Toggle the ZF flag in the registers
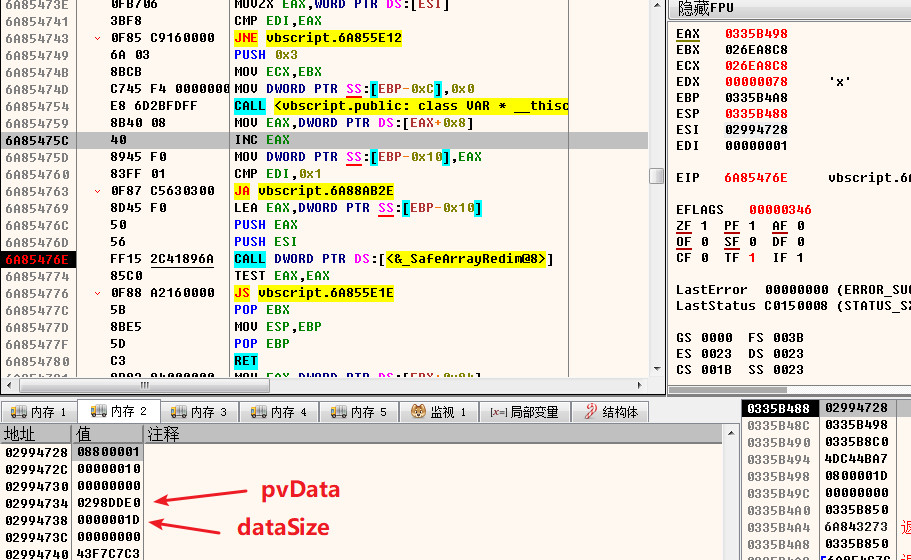Screen dimensions: 911x560 click(691, 226)
